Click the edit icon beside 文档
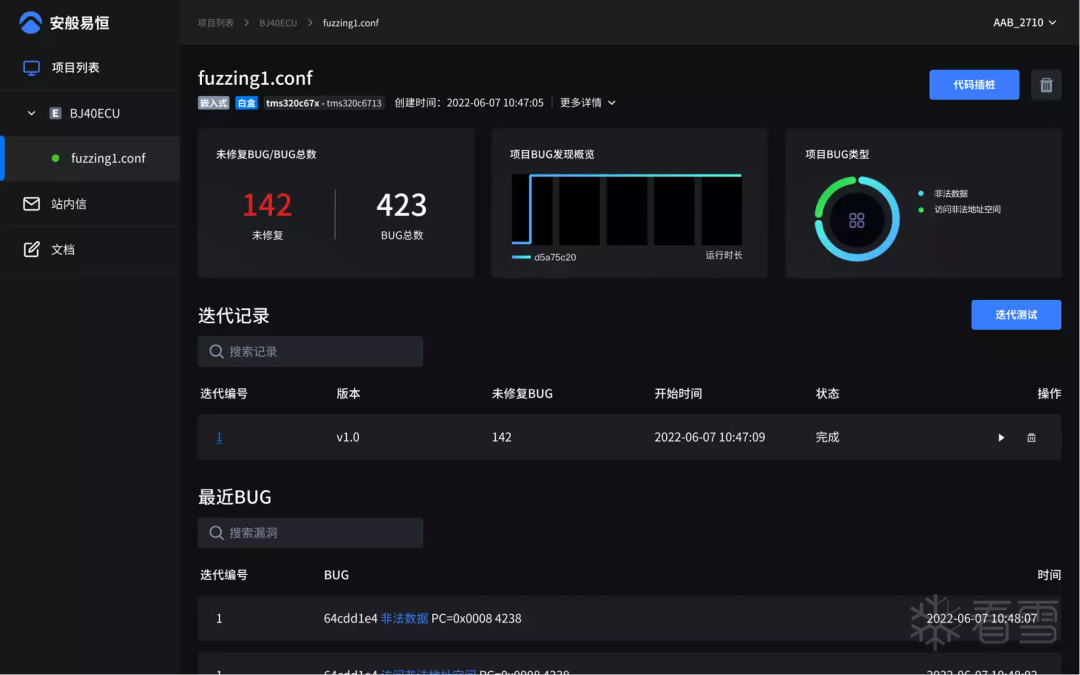Image resolution: width=1080 pixels, height=675 pixels. pos(31,249)
